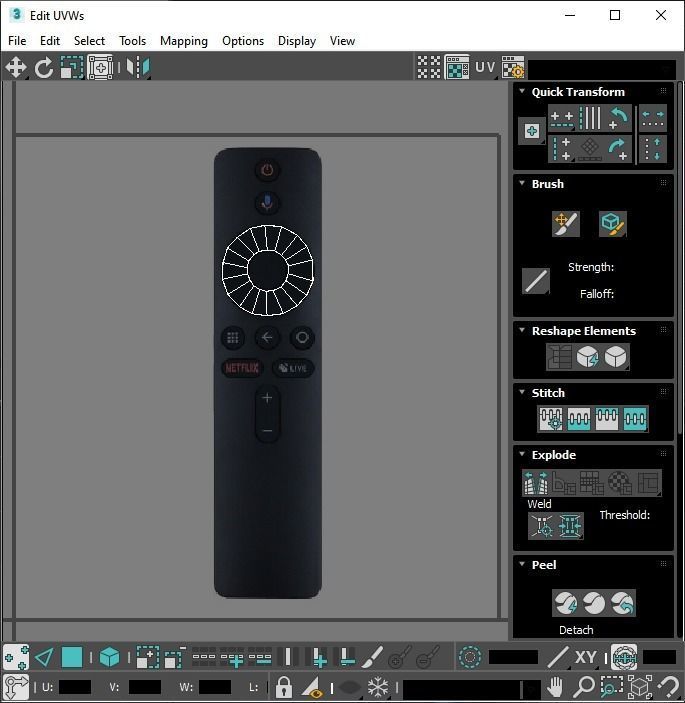
Task: Click the U coordinate input field
Action: 74,687
